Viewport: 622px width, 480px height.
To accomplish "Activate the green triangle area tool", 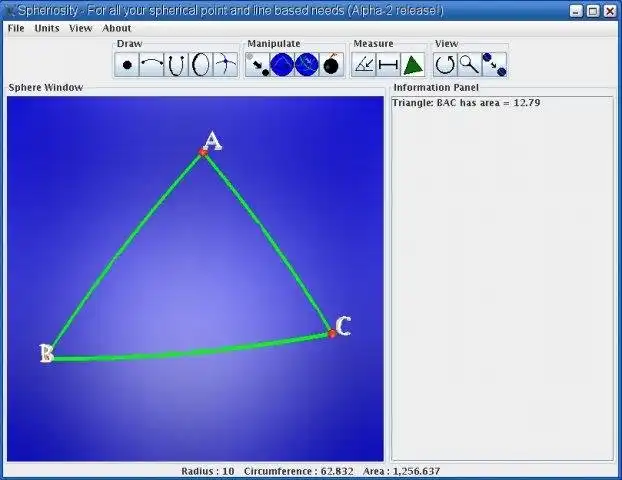I will (x=413, y=65).
